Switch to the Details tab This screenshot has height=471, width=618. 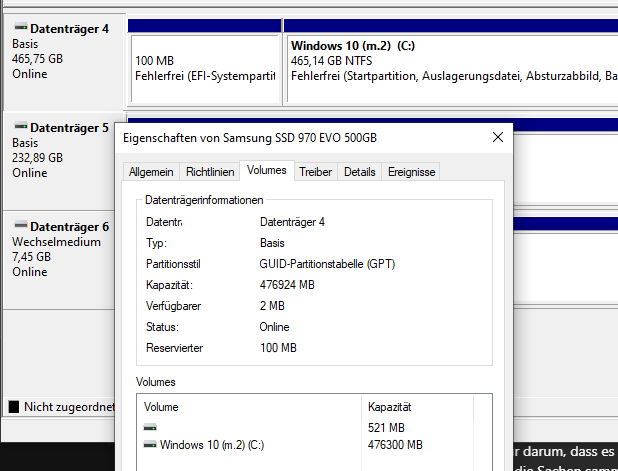coord(359,172)
